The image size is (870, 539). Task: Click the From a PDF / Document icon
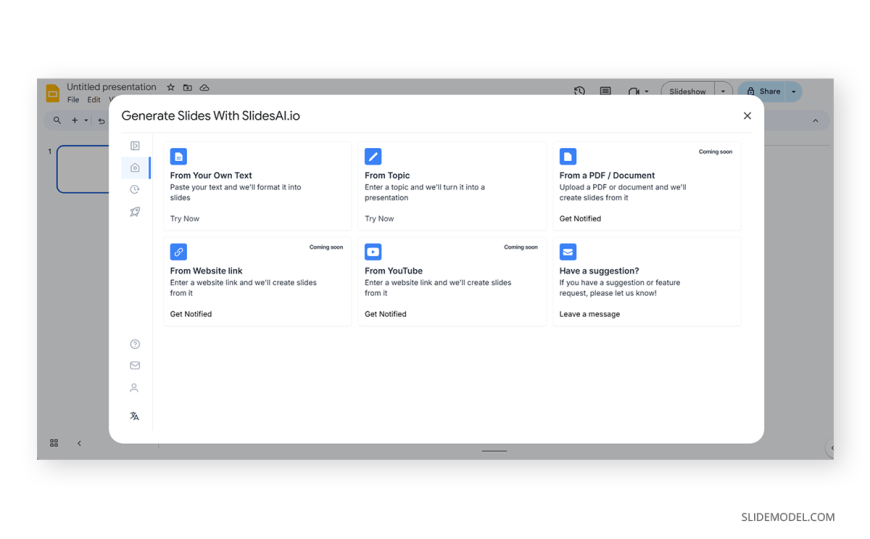coord(568,157)
